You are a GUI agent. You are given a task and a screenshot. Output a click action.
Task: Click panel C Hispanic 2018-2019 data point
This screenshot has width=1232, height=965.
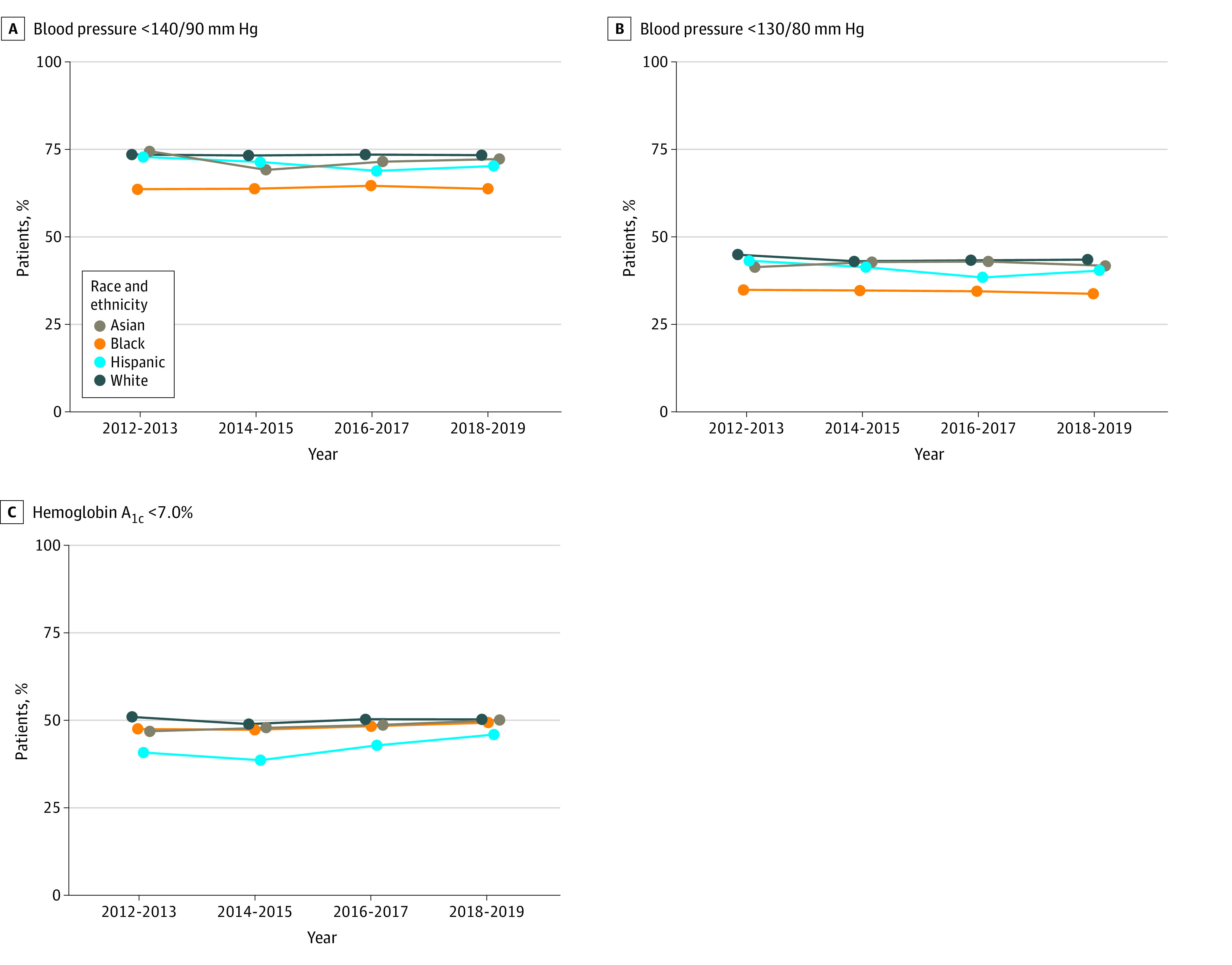click(494, 734)
